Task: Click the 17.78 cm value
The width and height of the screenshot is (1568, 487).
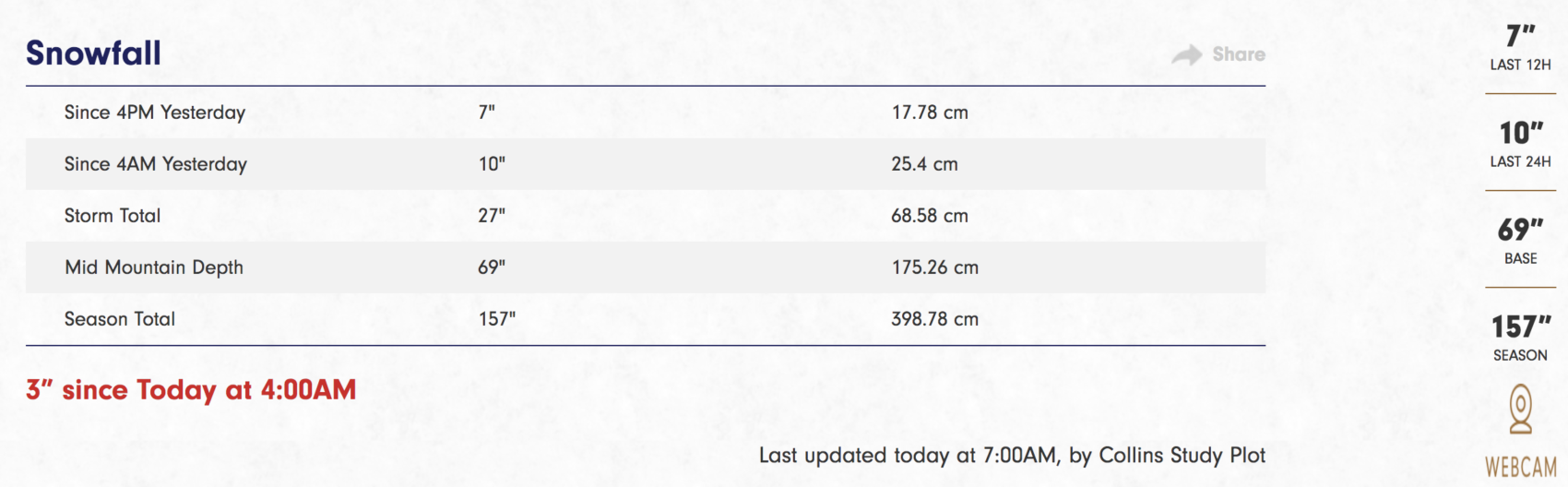Action: pyautogui.click(x=930, y=113)
